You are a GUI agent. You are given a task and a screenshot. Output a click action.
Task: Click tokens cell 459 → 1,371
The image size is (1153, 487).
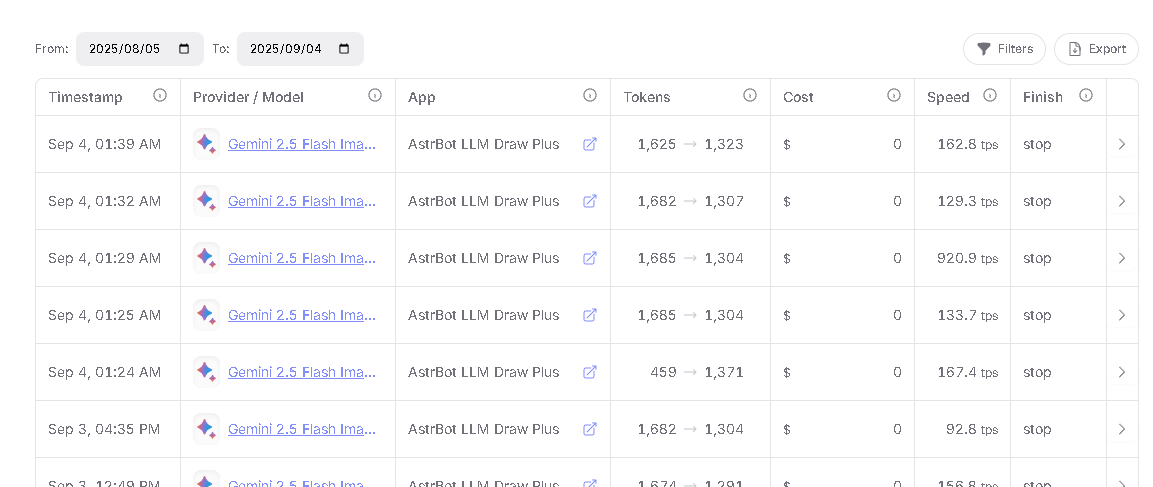tap(696, 372)
